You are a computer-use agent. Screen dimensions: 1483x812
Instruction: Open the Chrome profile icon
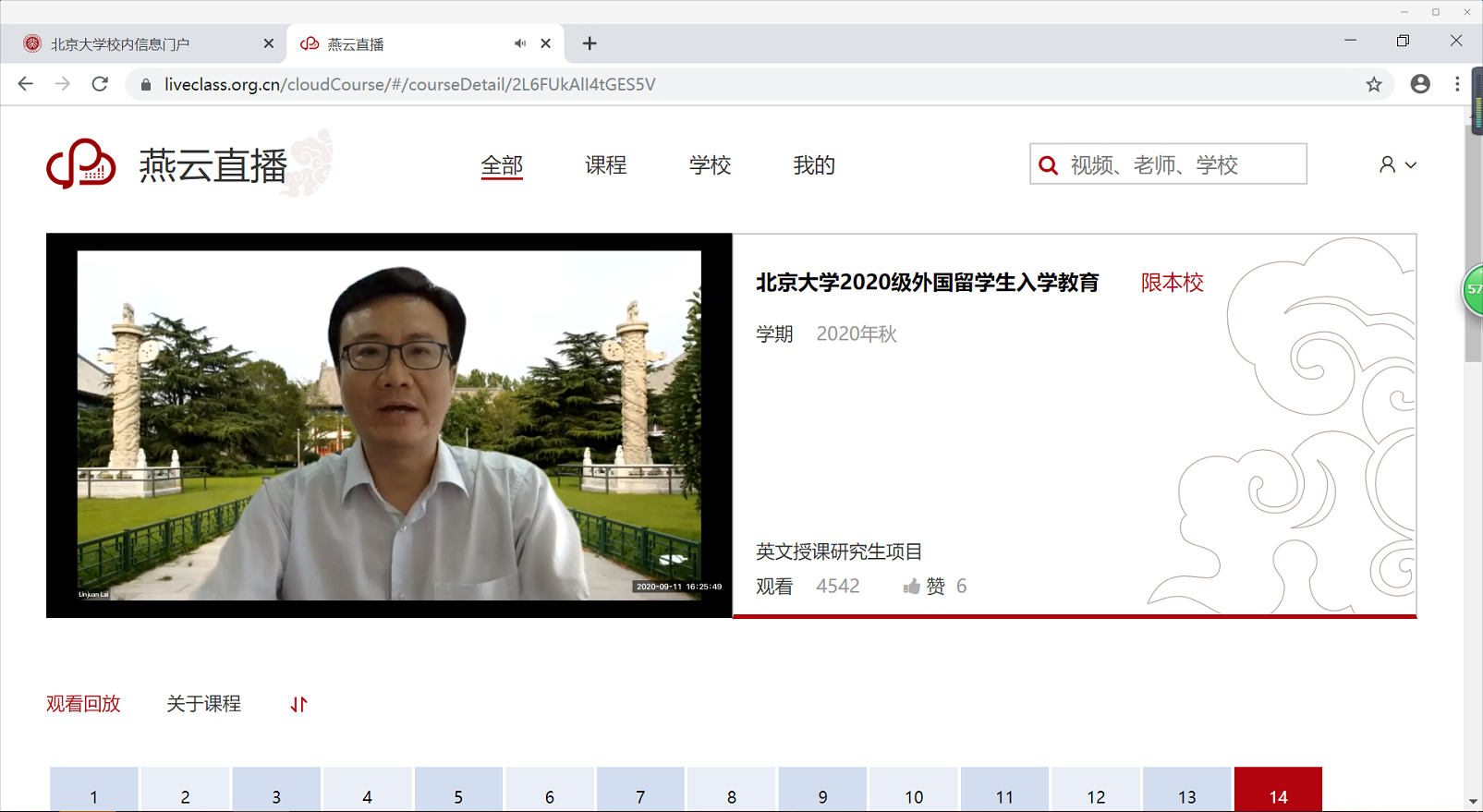click(x=1420, y=84)
